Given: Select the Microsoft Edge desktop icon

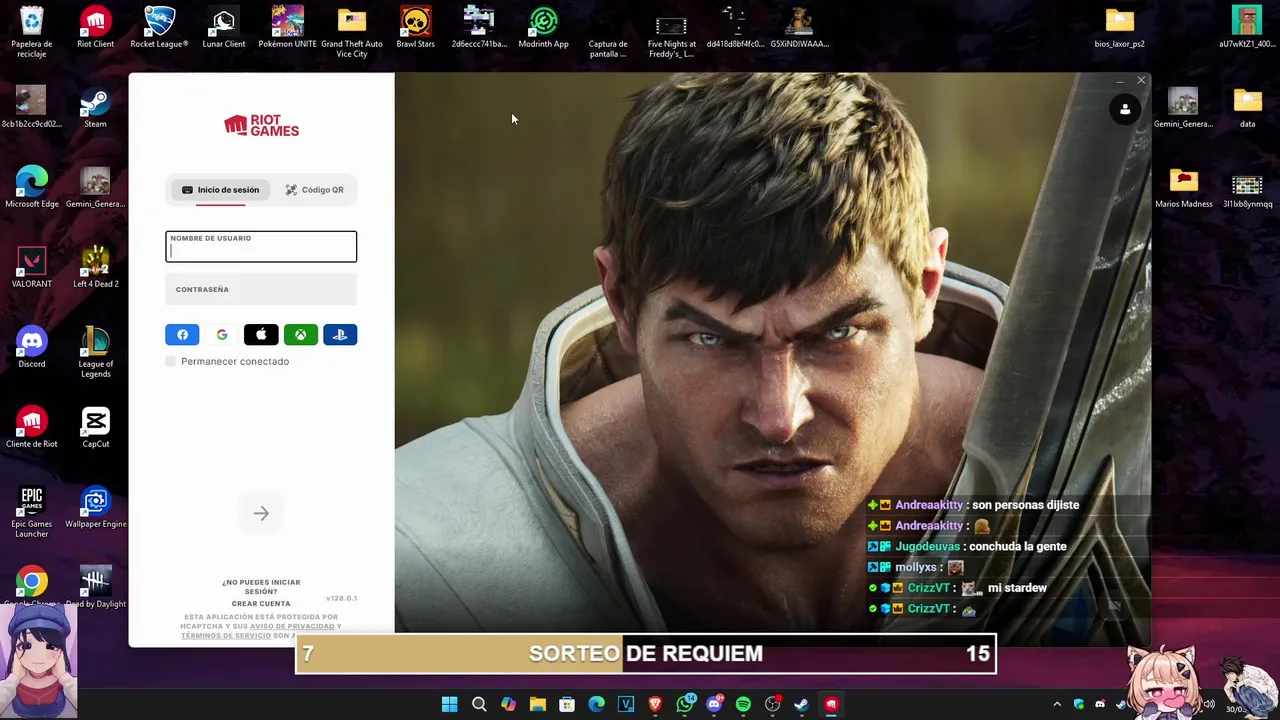Looking at the screenshot, I should (x=32, y=188).
